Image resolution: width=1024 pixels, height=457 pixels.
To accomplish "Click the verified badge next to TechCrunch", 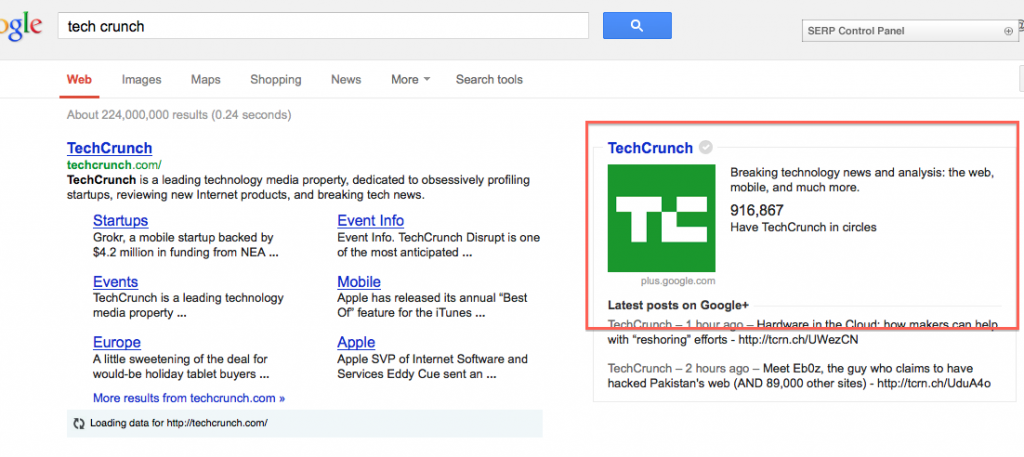I will pos(705,148).
